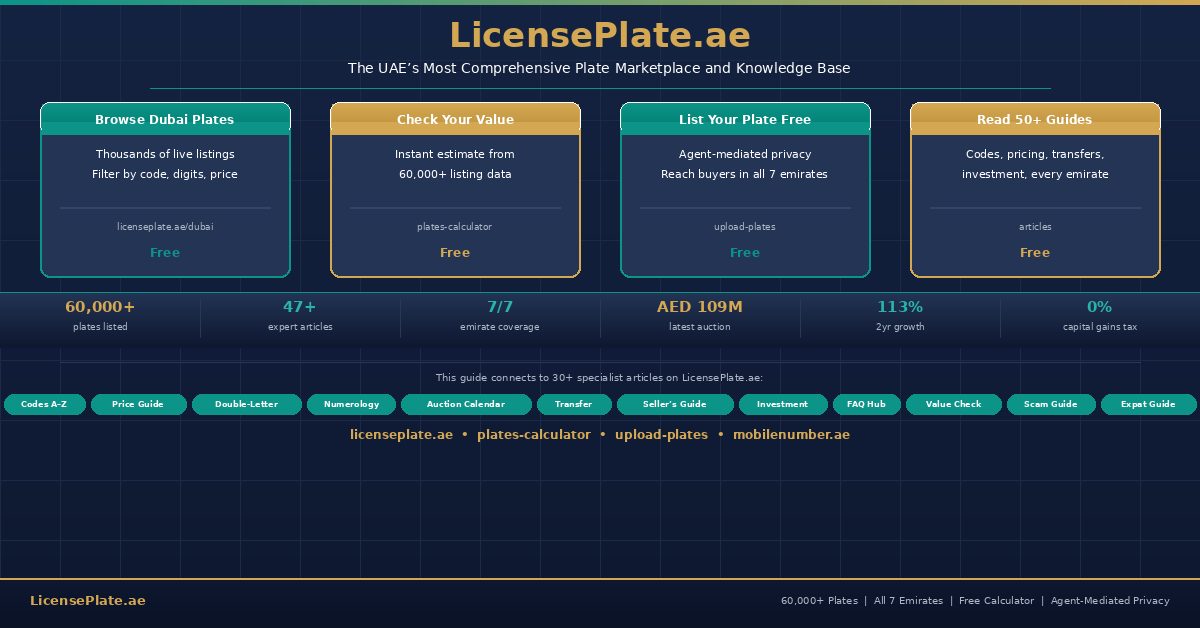The image size is (1200, 628).
Task: Open the Codes A-Z article pill
Action: click(45, 404)
